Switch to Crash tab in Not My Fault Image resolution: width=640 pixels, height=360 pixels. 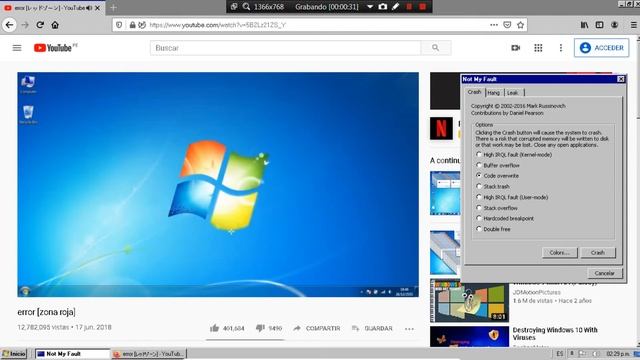[474, 92]
